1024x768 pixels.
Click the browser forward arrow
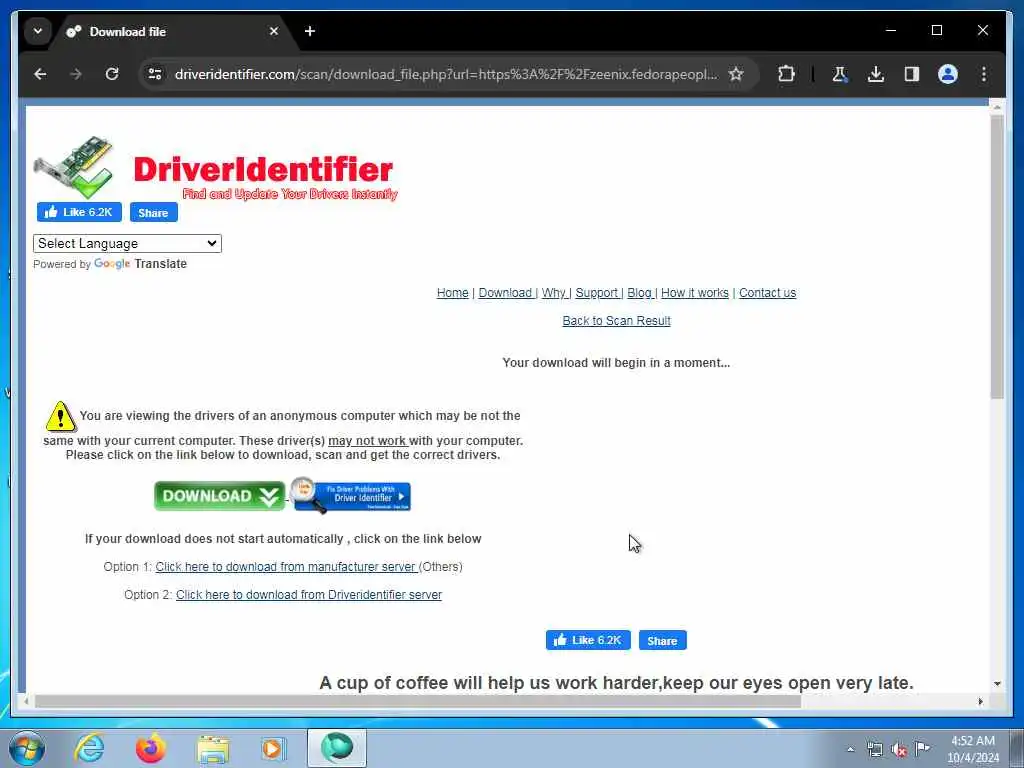[x=76, y=74]
